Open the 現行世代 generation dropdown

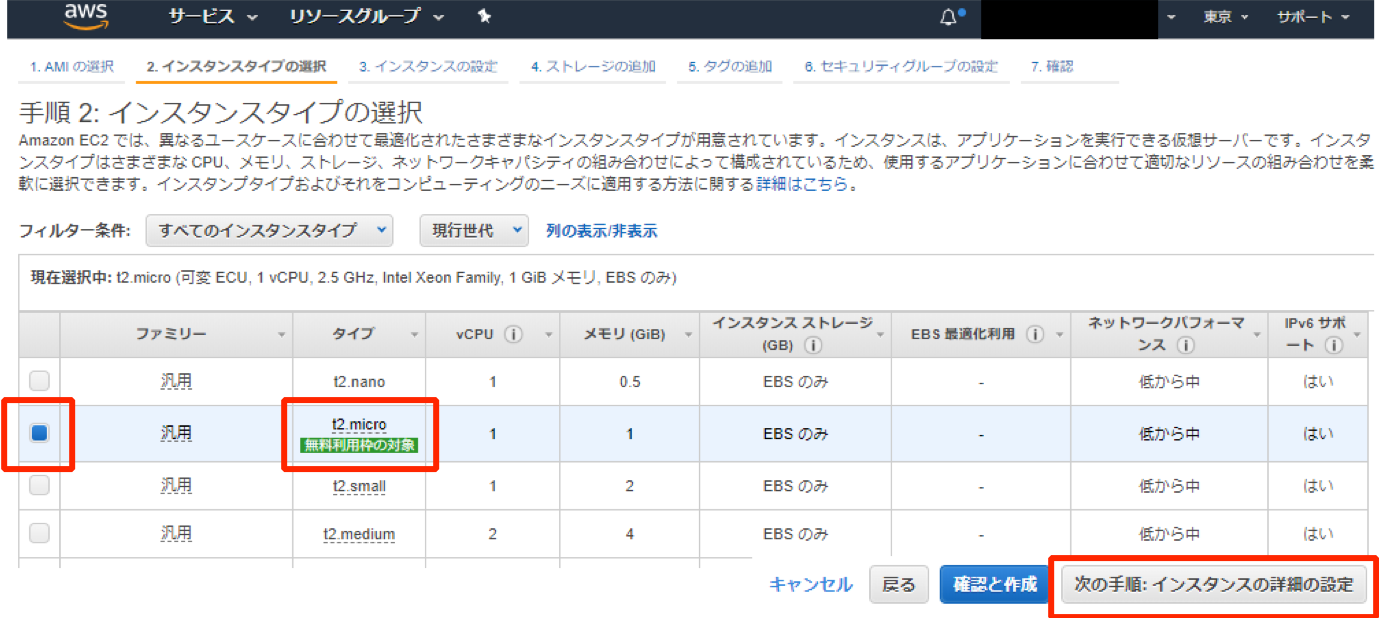tap(474, 230)
